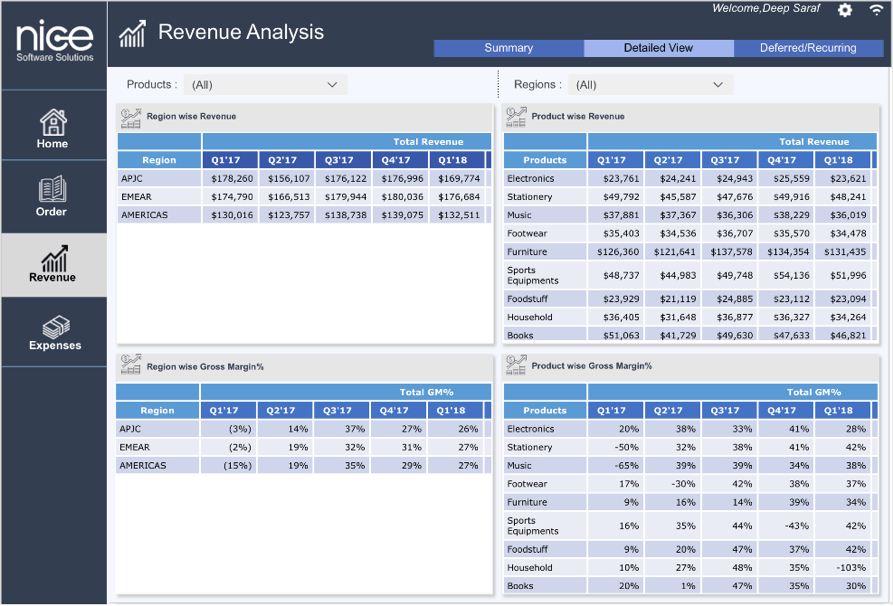This screenshot has height=606, width=893.
Task: Go to Home in sidebar
Action: (53, 128)
